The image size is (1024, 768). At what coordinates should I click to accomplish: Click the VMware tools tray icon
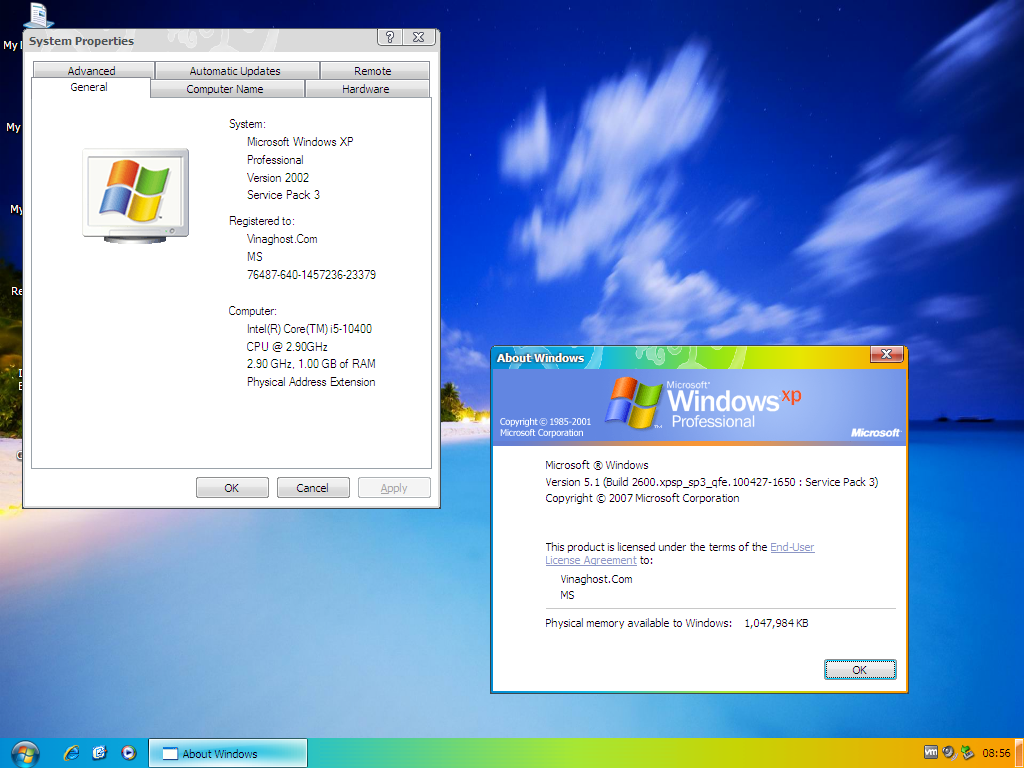[x=931, y=752]
